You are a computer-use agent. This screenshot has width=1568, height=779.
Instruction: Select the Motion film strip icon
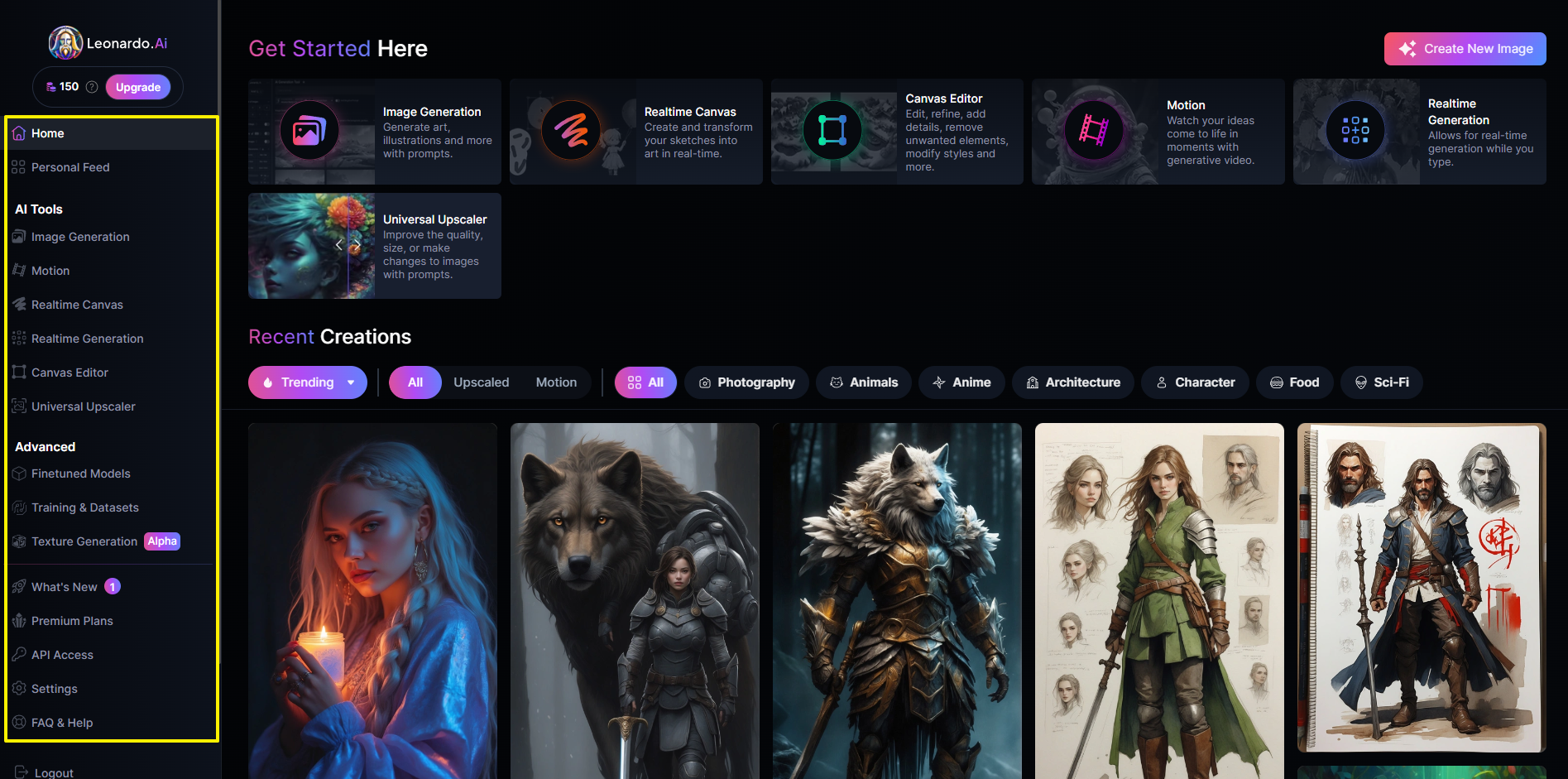coord(1093,131)
